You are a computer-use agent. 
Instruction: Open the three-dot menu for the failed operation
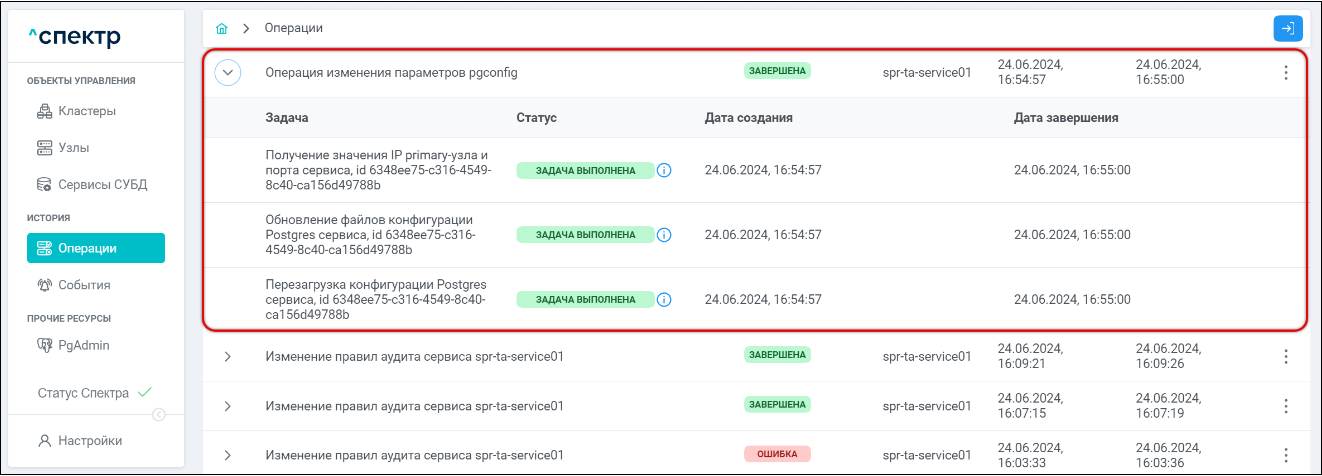coord(1286,455)
